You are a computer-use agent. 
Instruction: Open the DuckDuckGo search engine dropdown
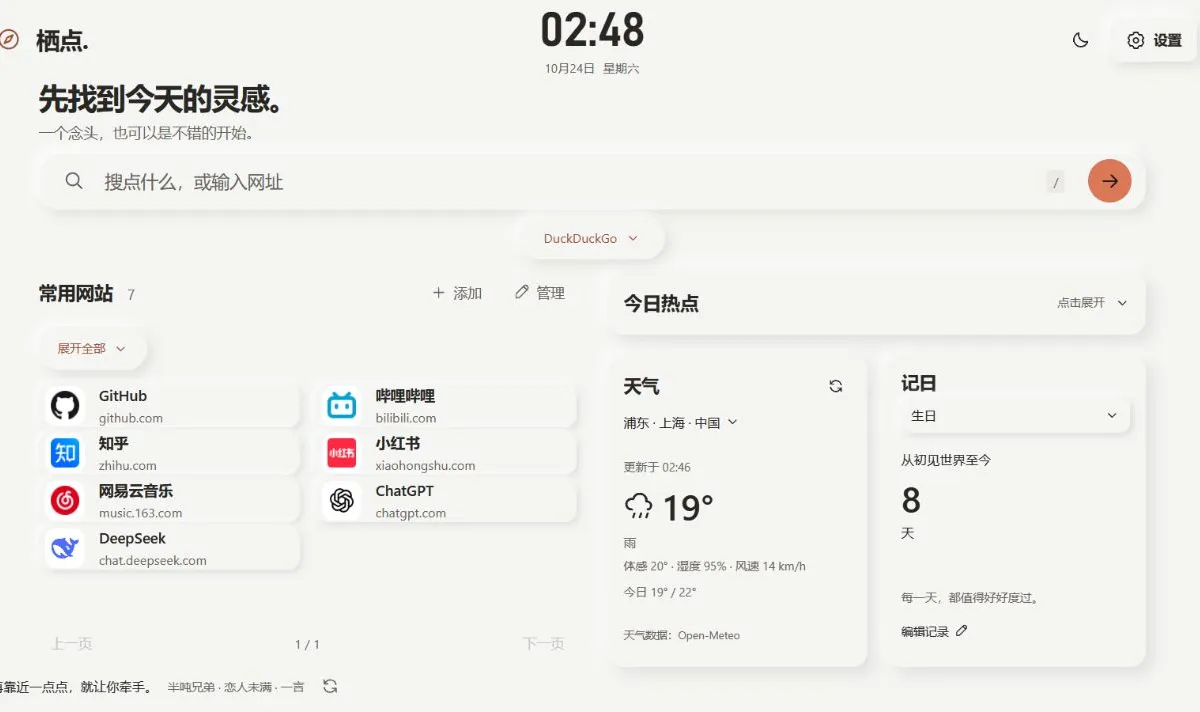coord(590,239)
